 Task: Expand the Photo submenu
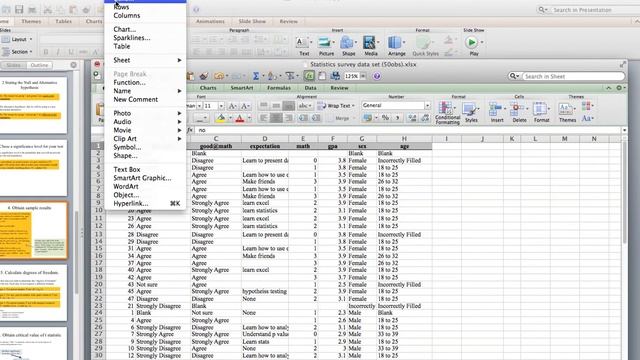point(146,113)
